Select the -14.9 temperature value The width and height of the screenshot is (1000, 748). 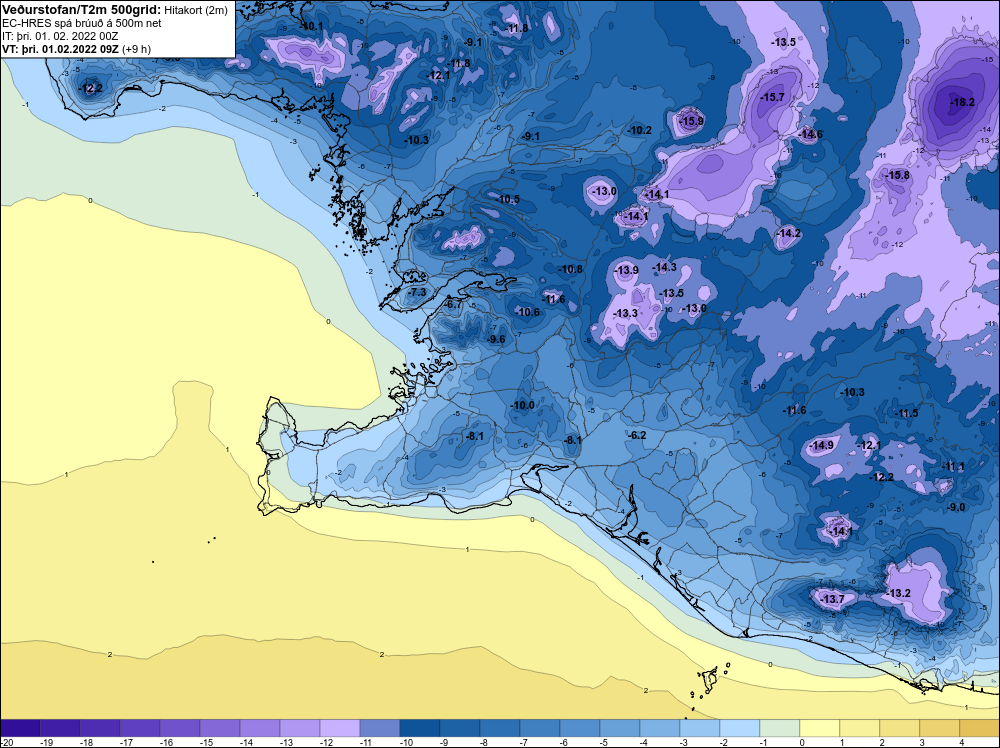(821, 445)
